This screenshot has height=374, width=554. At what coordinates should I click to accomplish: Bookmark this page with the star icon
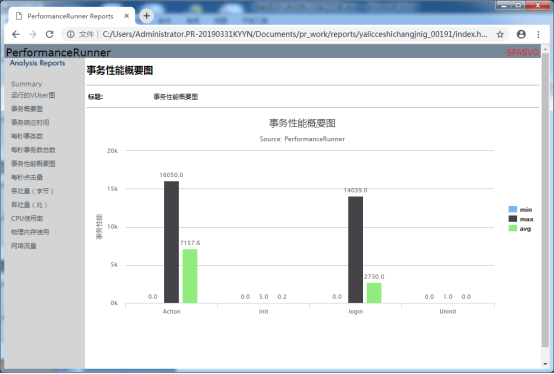(x=500, y=34)
